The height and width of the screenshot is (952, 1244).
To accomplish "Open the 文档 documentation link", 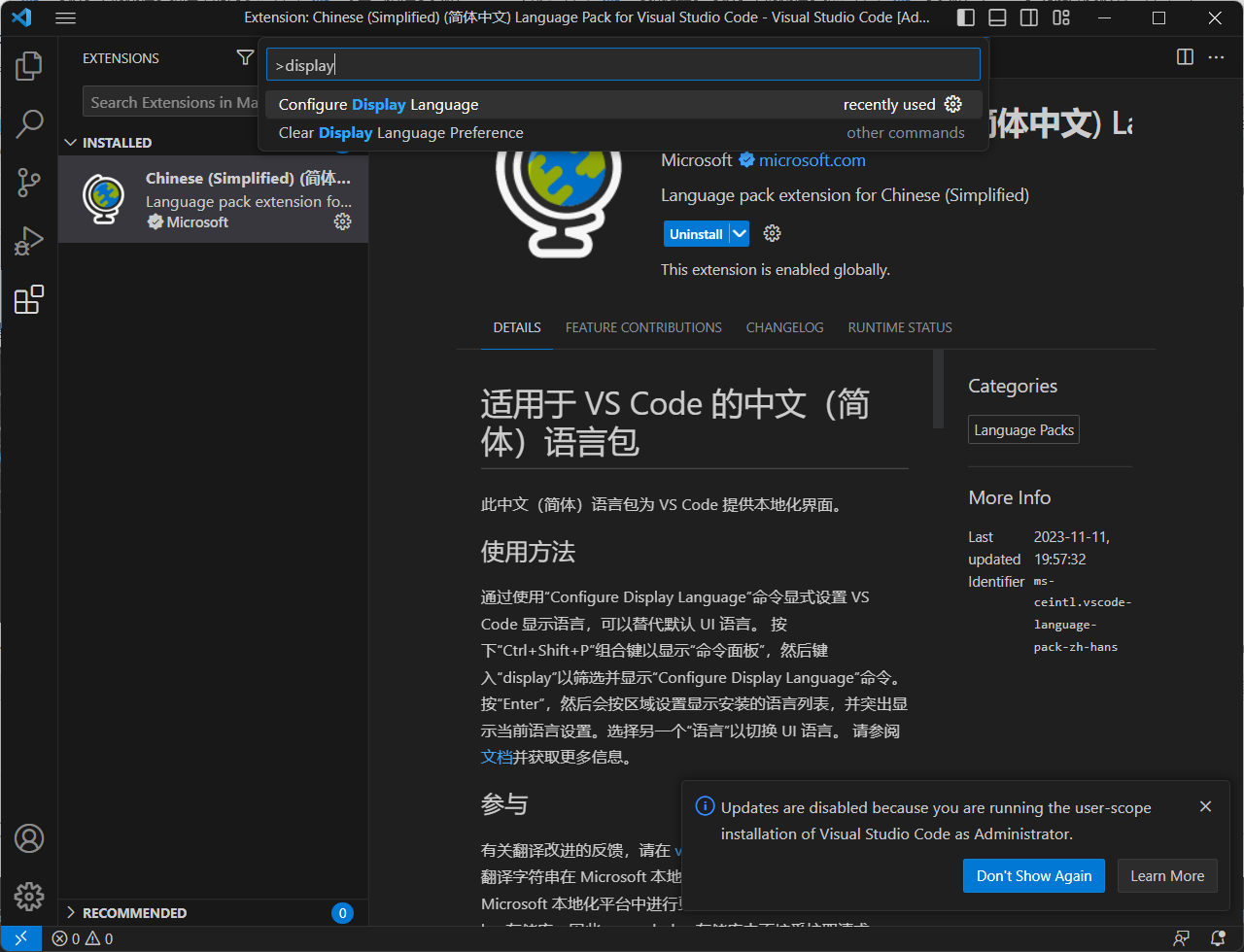I will pyautogui.click(x=497, y=757).
